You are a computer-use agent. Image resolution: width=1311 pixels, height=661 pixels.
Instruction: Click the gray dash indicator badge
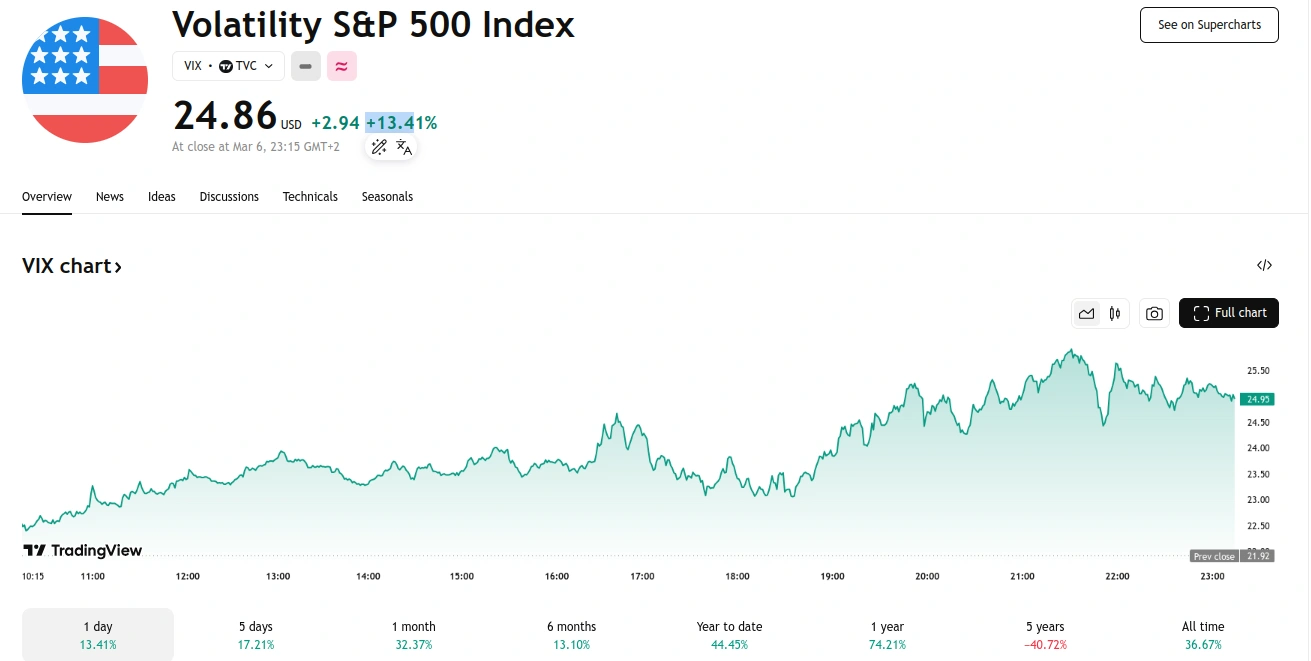tap(305, 66)
